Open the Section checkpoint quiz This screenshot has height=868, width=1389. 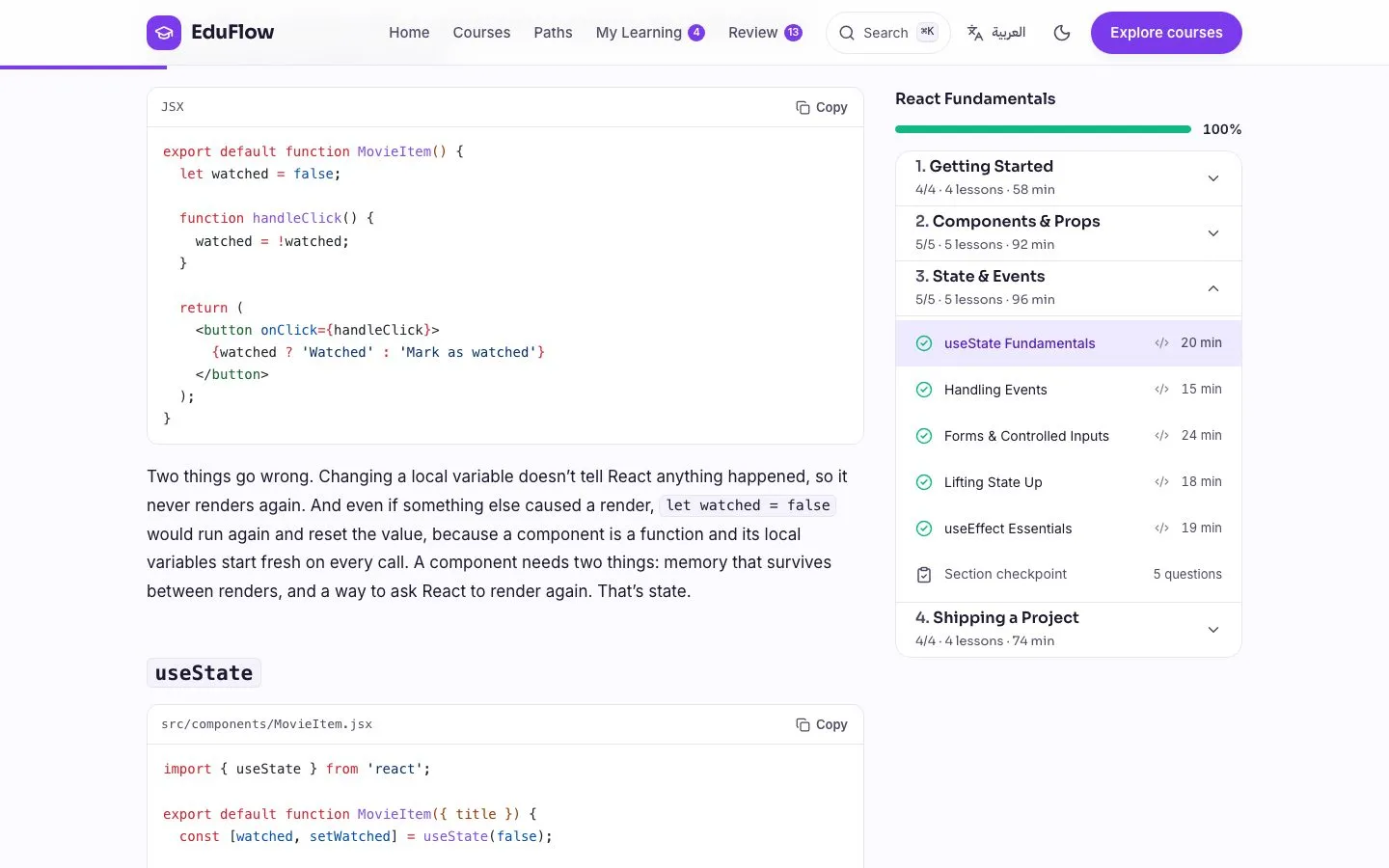tap(1069, 575)
